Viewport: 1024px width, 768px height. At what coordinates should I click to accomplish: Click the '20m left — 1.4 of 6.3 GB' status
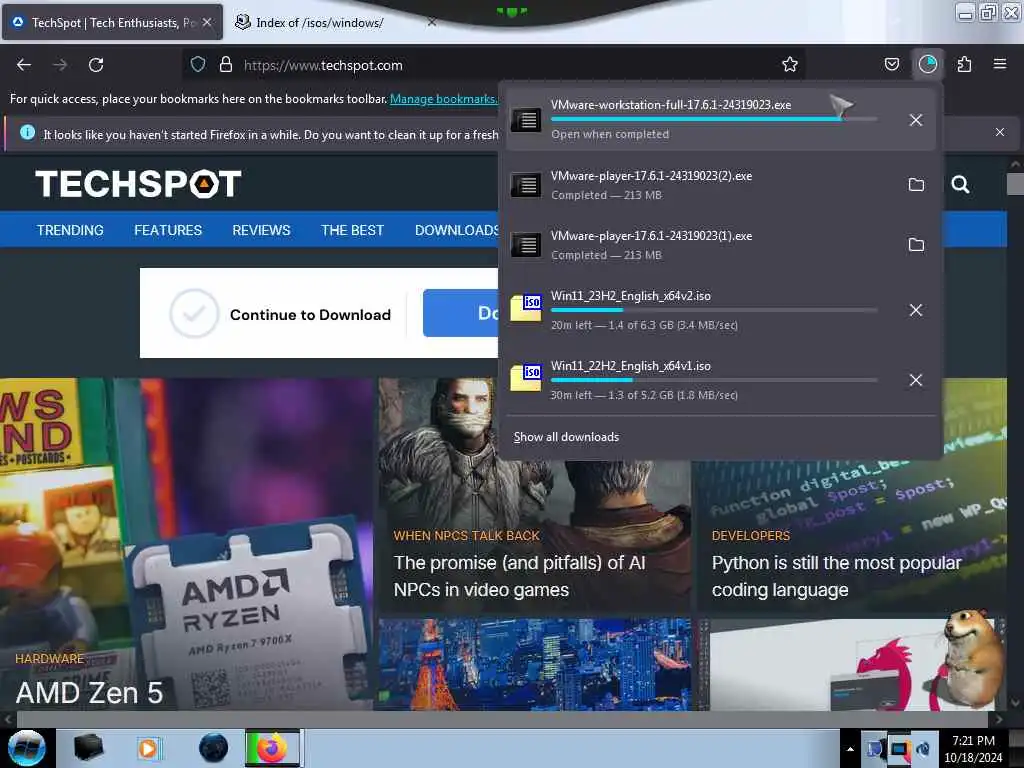[644, 325]
